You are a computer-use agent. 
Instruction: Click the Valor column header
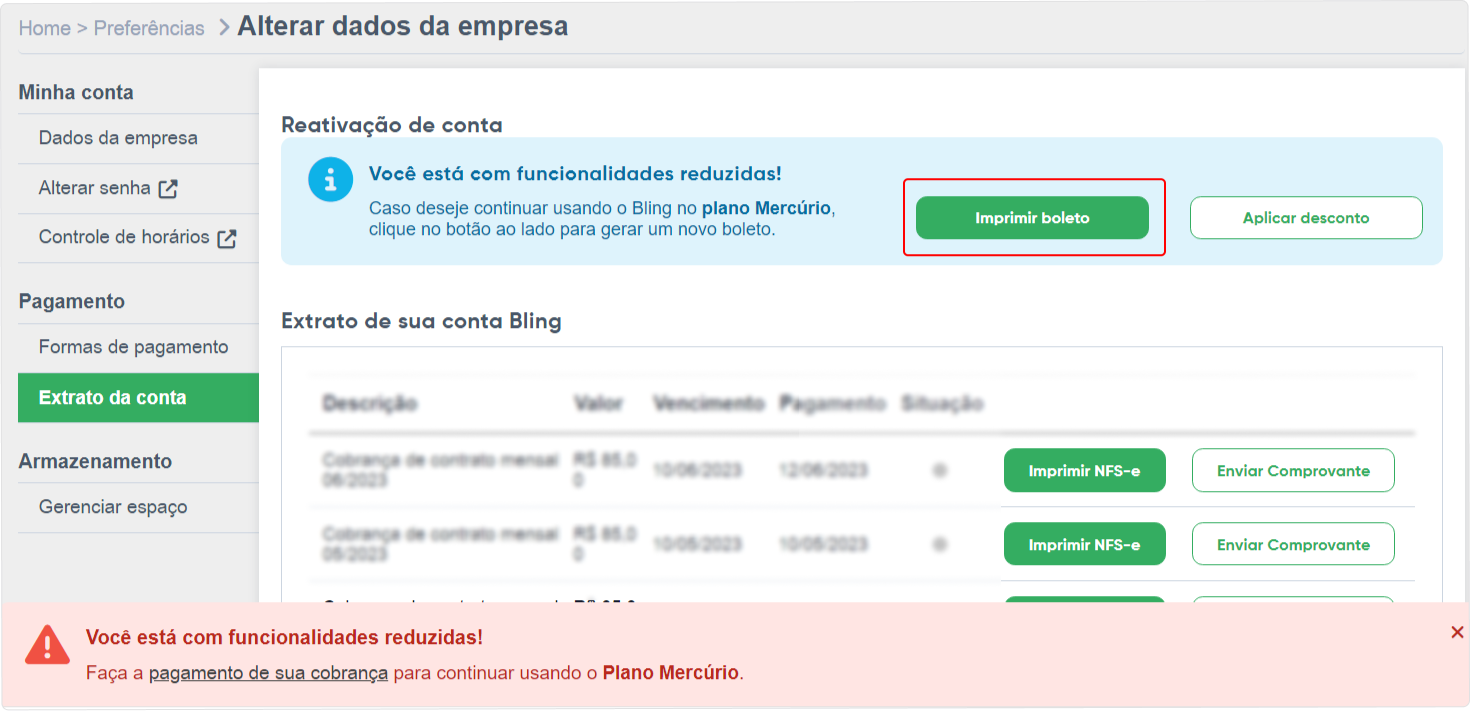pos(599,404)
